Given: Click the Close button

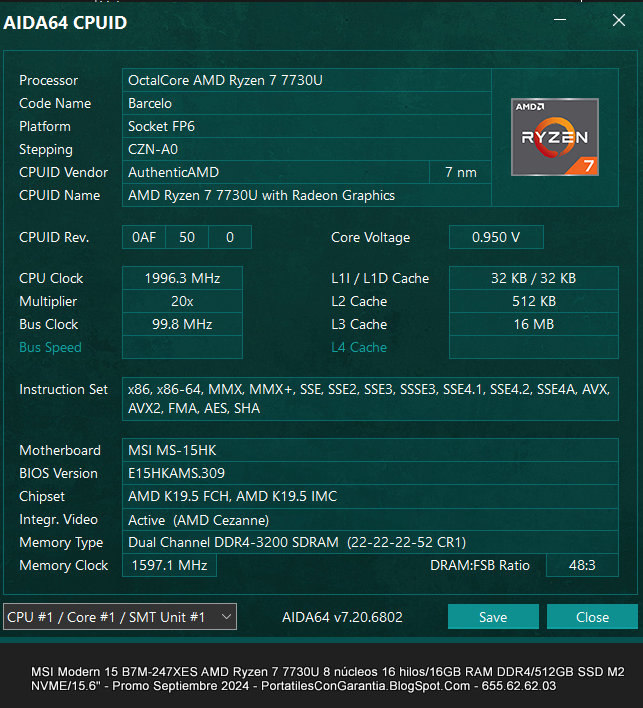Looking at the screenshot, I should pyautogui.click(x=592, y=617).
